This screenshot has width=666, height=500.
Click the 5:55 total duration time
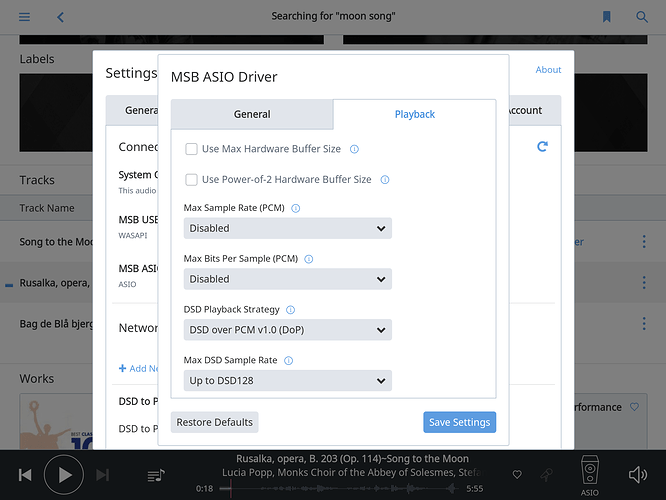pyautogui.click(x=474, y=489)
